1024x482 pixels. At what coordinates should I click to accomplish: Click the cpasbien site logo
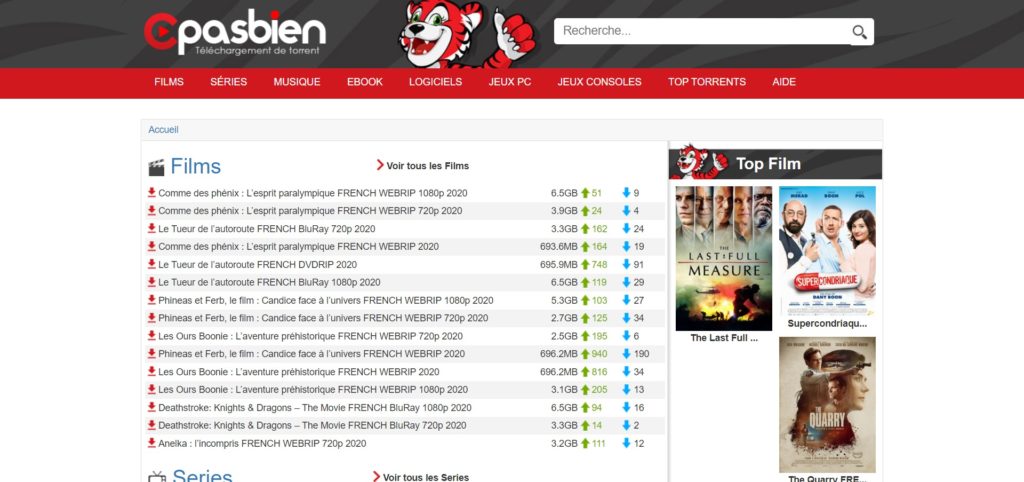pos(235,33)
